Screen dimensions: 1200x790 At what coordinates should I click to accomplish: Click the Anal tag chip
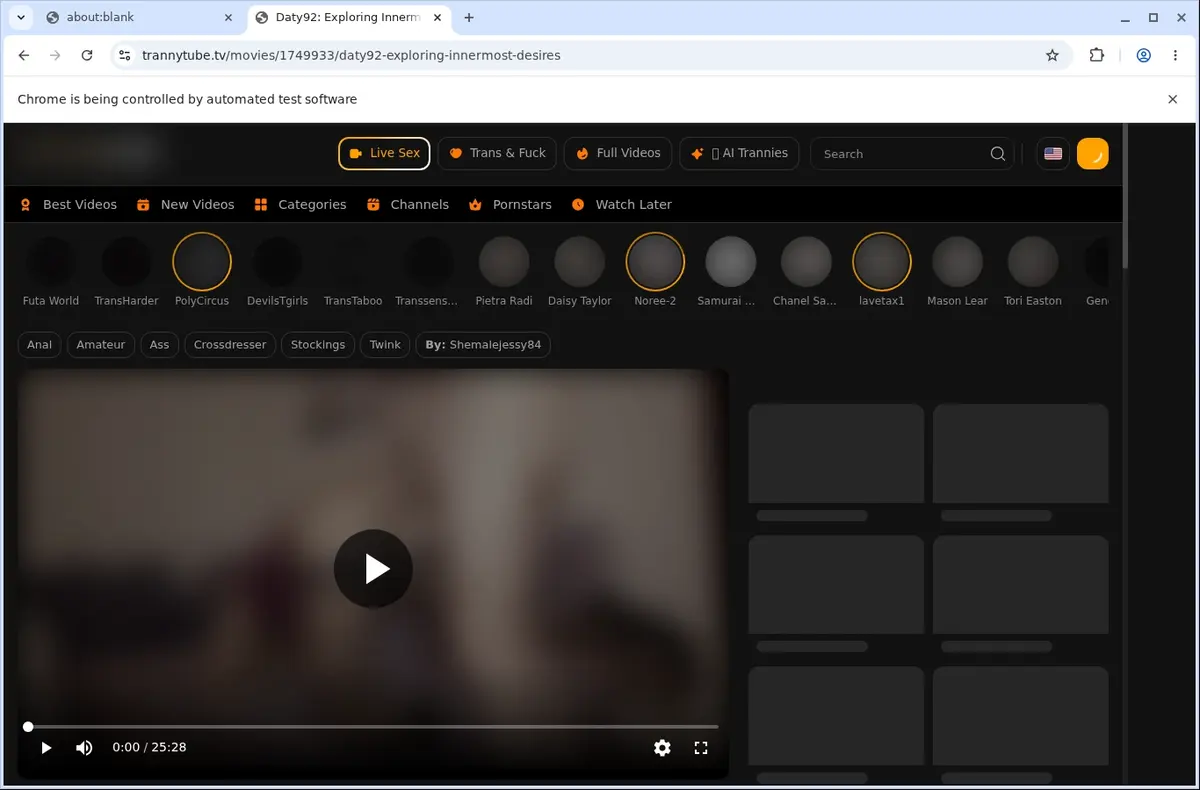(40, 345)
